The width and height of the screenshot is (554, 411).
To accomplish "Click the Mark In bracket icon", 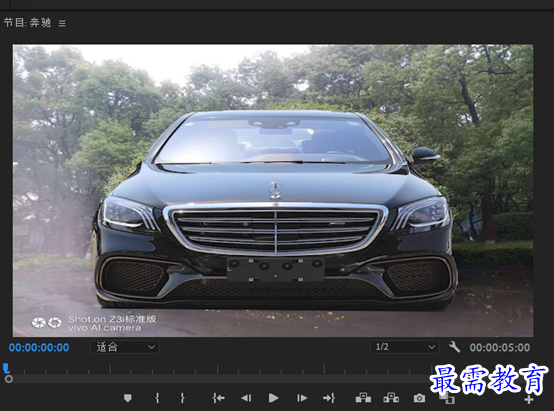I will (x=157, y=398).
